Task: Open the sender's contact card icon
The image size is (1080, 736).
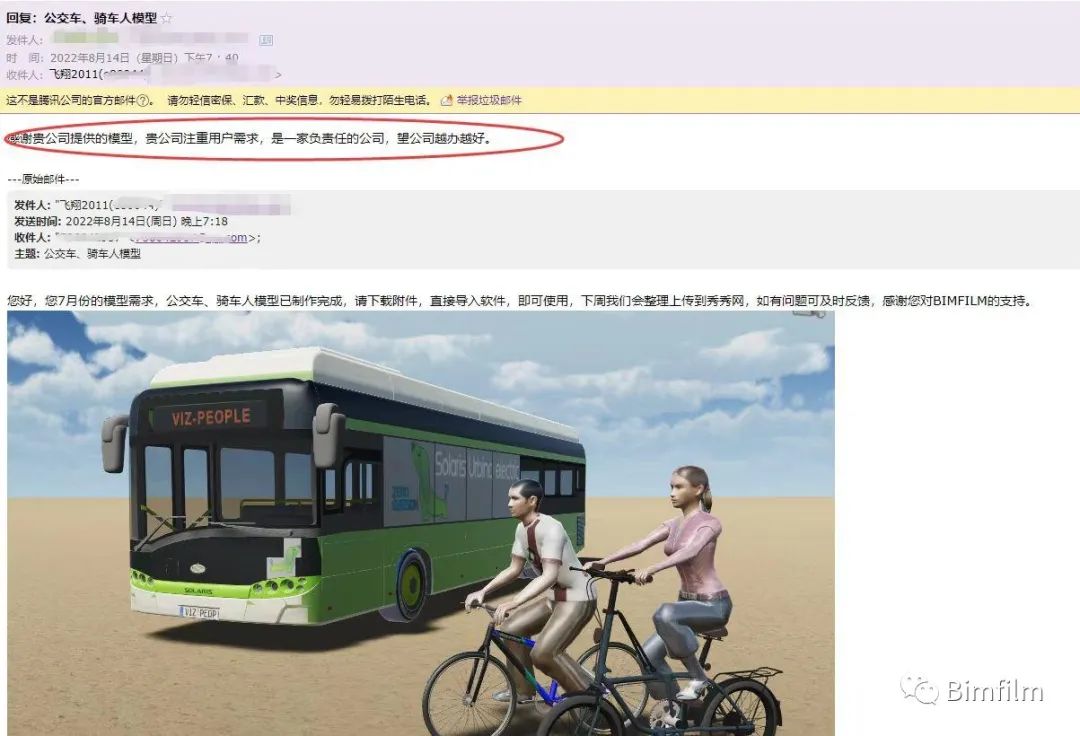Action: tap(266, 40)
